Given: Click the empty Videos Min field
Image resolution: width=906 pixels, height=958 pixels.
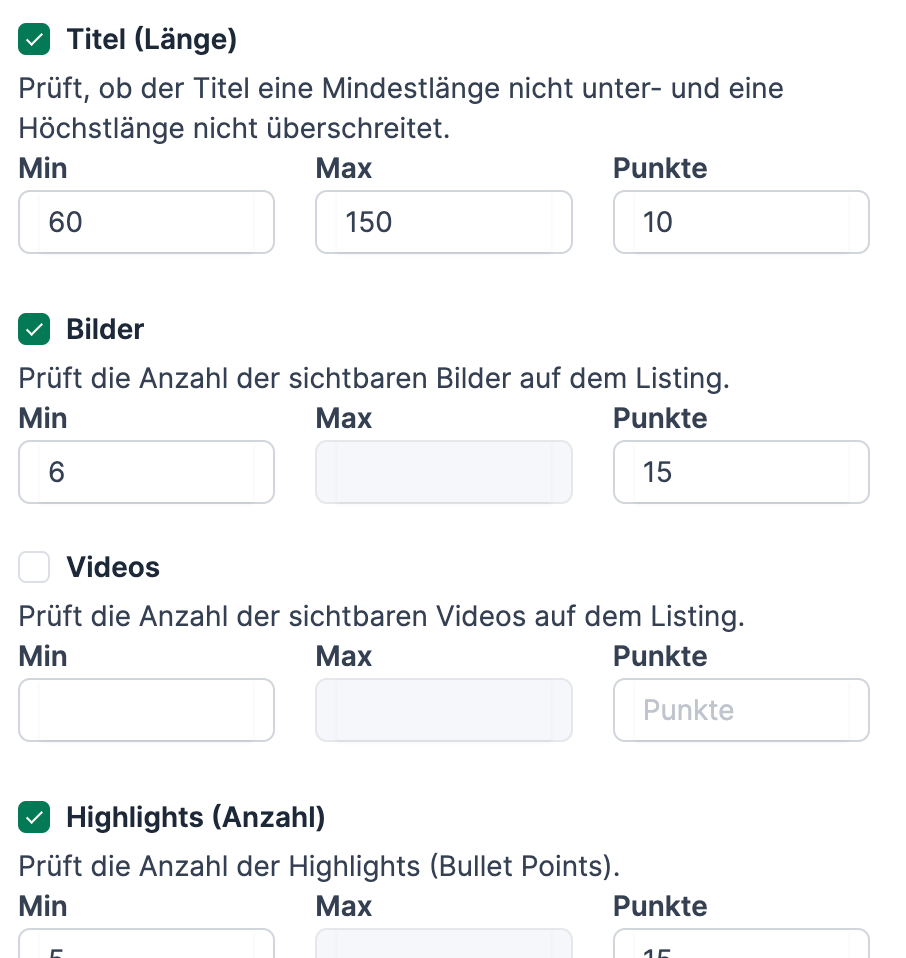Looking at the screenshot, I should [146, 710].
